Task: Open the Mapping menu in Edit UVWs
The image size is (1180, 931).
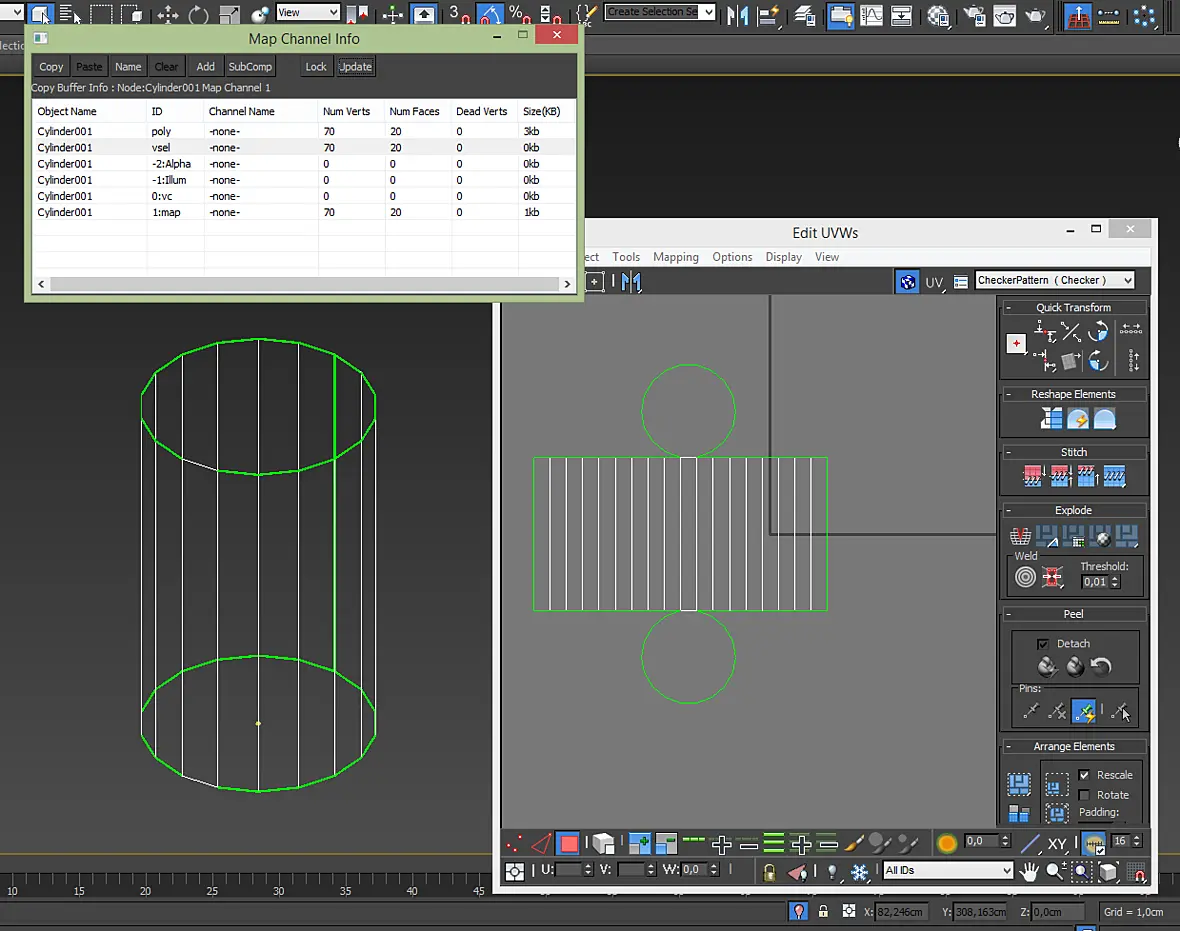Action: pyautogui.click(x=676, y=257)
